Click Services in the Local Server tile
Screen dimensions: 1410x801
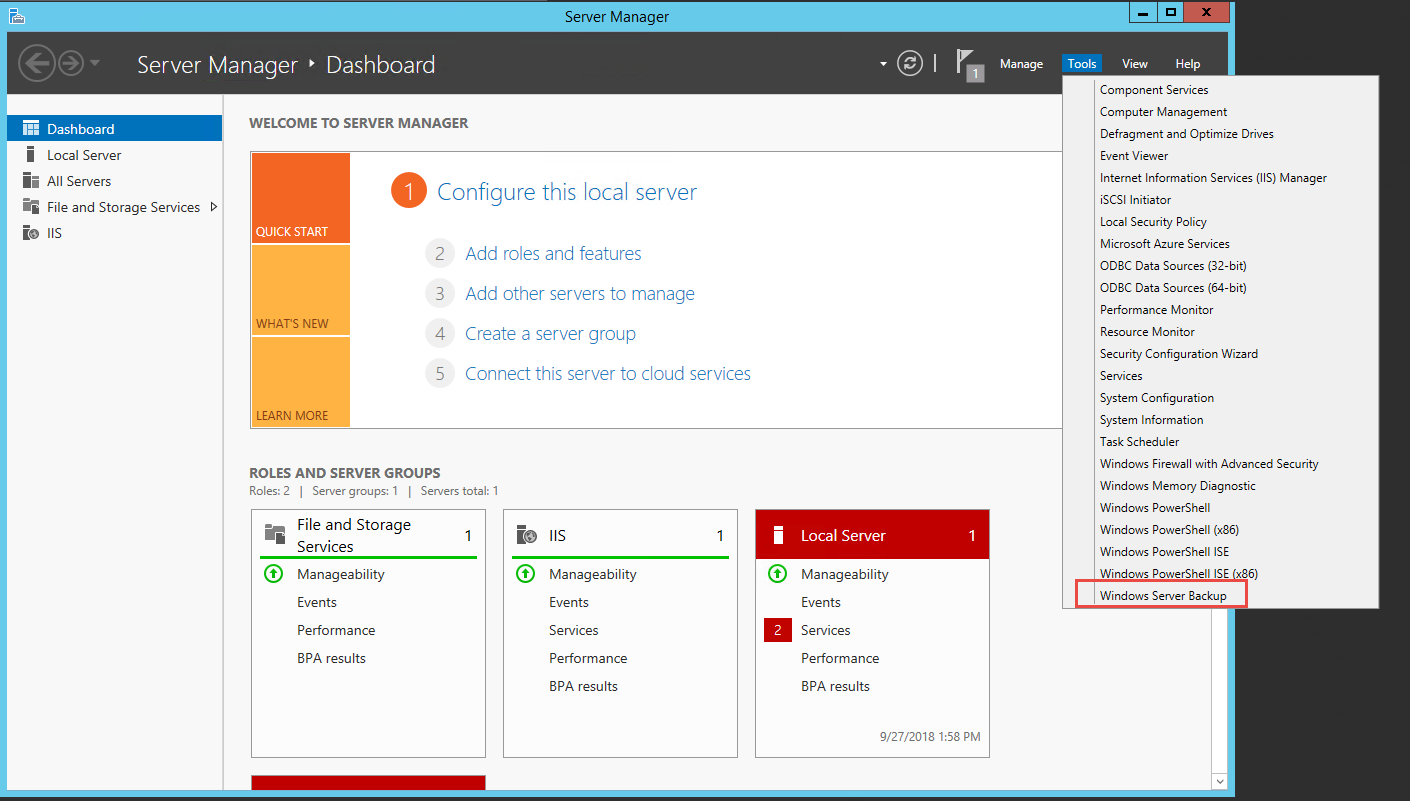click(825, 630)
